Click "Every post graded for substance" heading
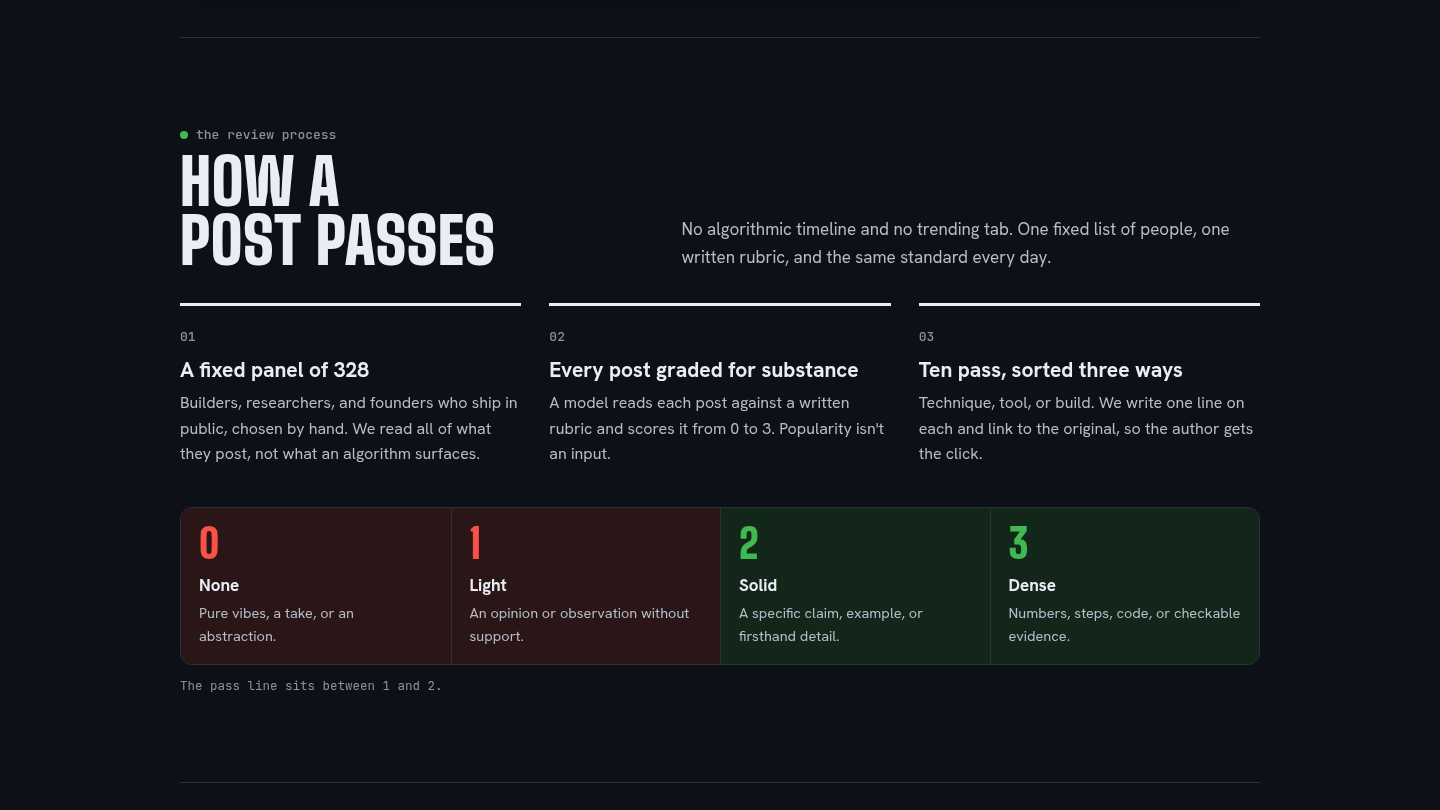1440x810 pixels. (x=704, y=370)
